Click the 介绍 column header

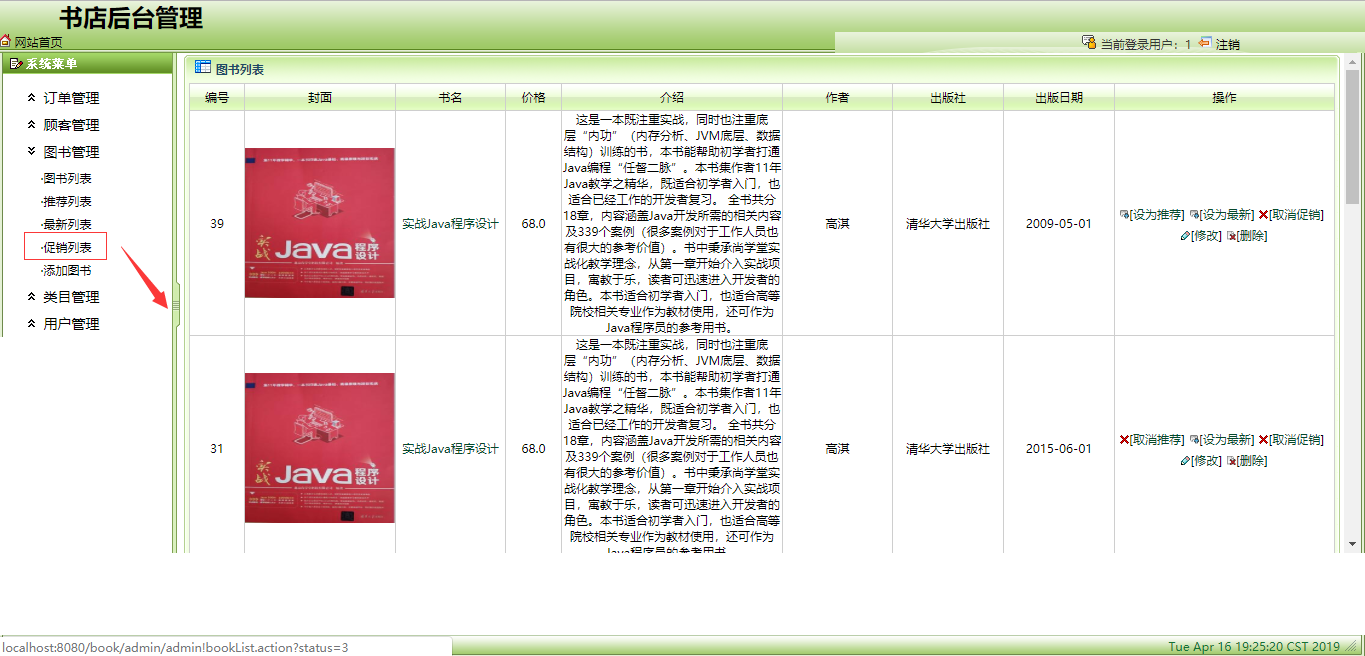672,97
